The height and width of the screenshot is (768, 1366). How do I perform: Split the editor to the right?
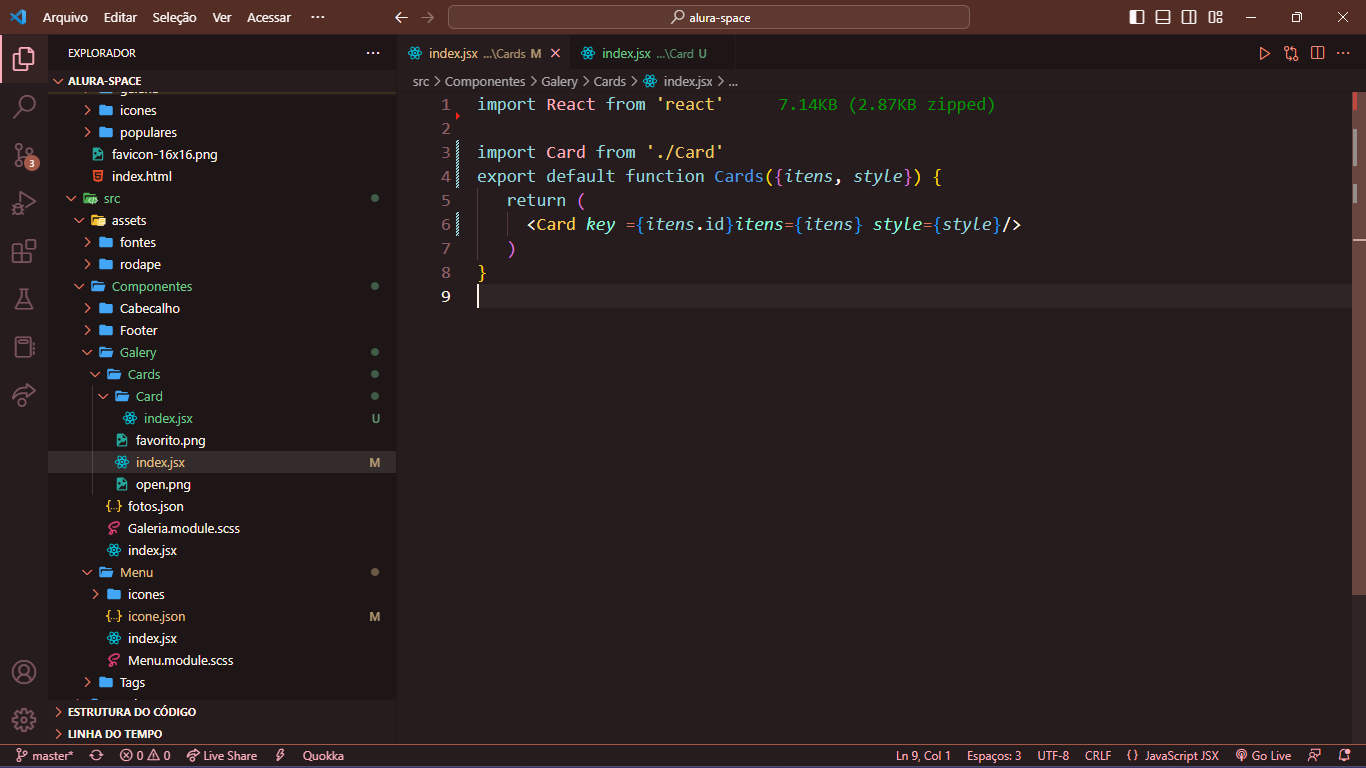point(1318,53)
